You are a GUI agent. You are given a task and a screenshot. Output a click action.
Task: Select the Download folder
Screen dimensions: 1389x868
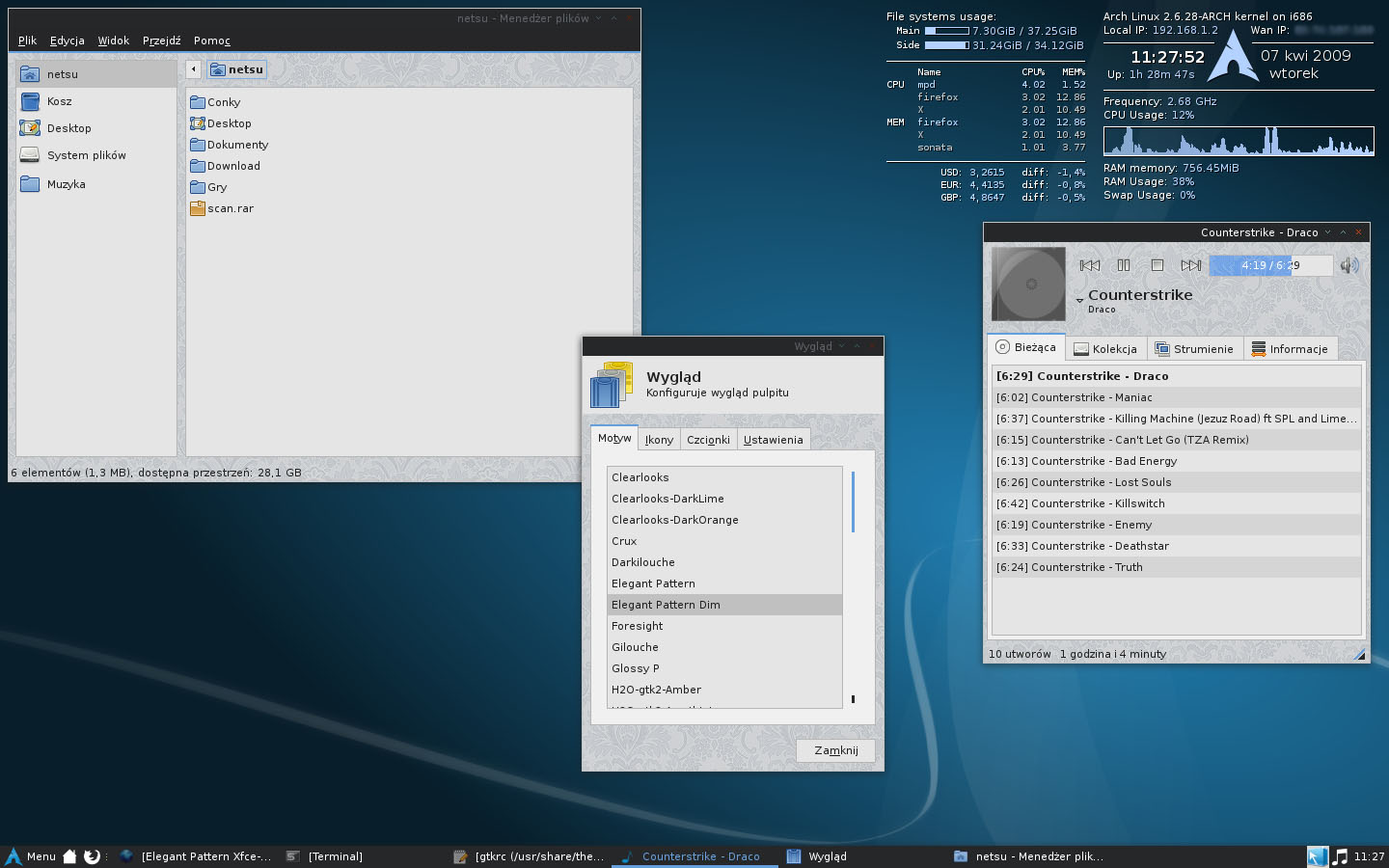(225, 166)
